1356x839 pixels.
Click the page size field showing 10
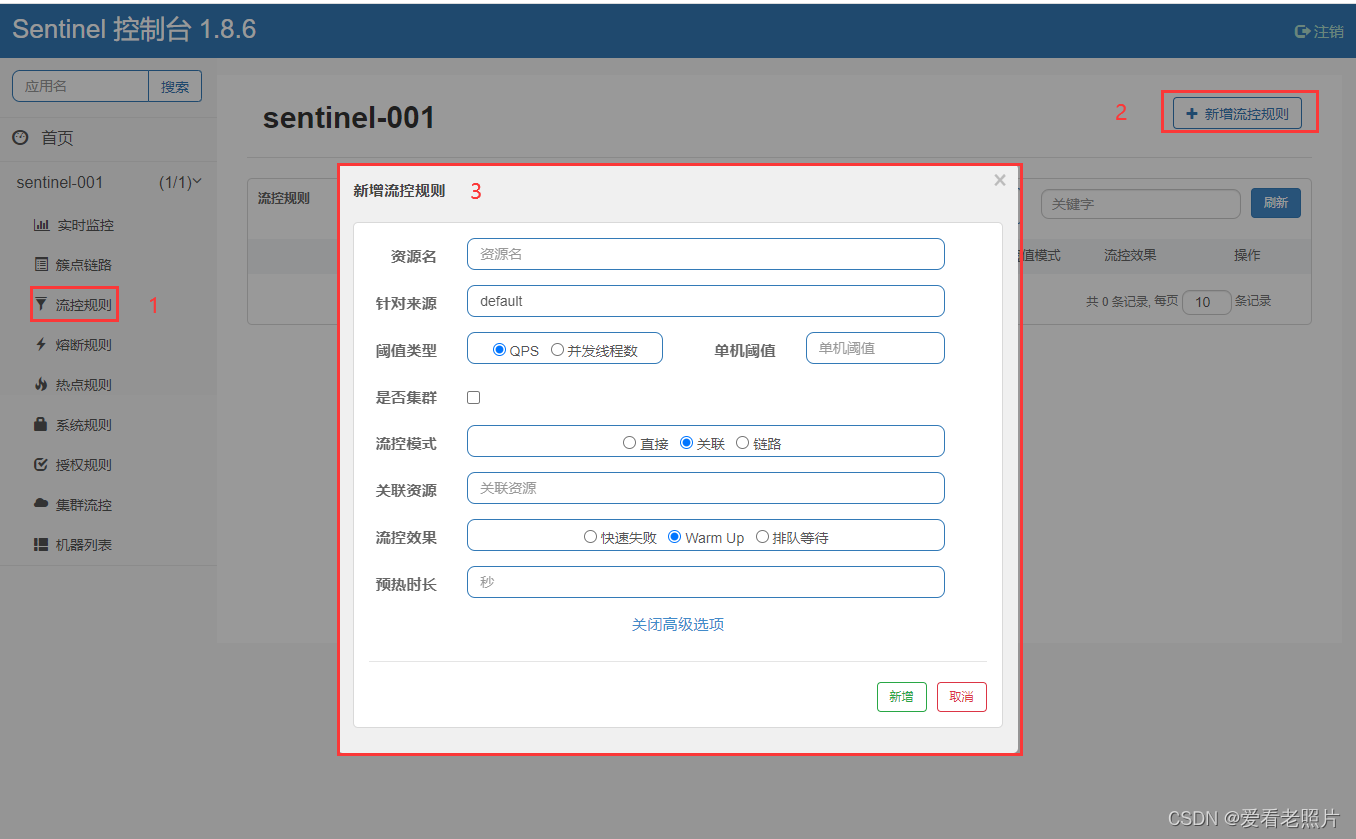click(x=1207, y=302)
